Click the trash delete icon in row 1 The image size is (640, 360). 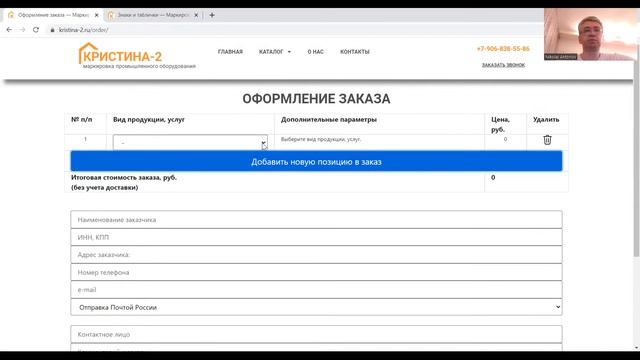point(547,140)
